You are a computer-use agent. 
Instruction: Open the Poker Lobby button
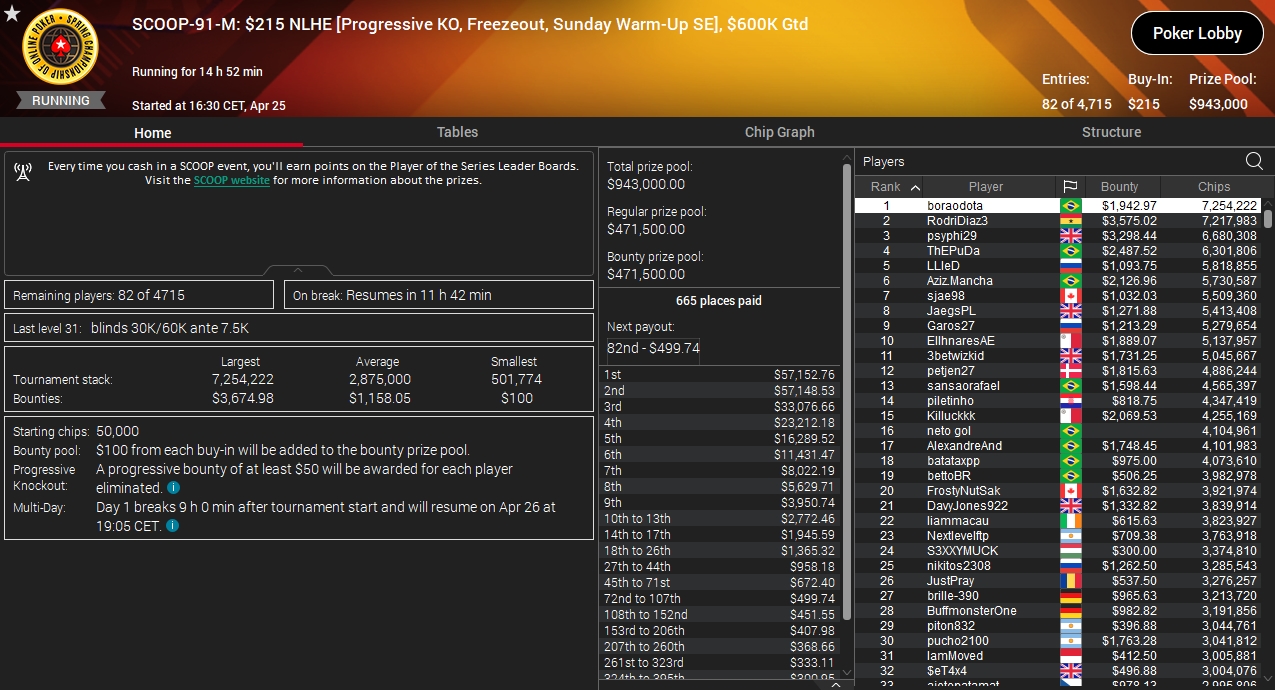[x=1197, y=33]
